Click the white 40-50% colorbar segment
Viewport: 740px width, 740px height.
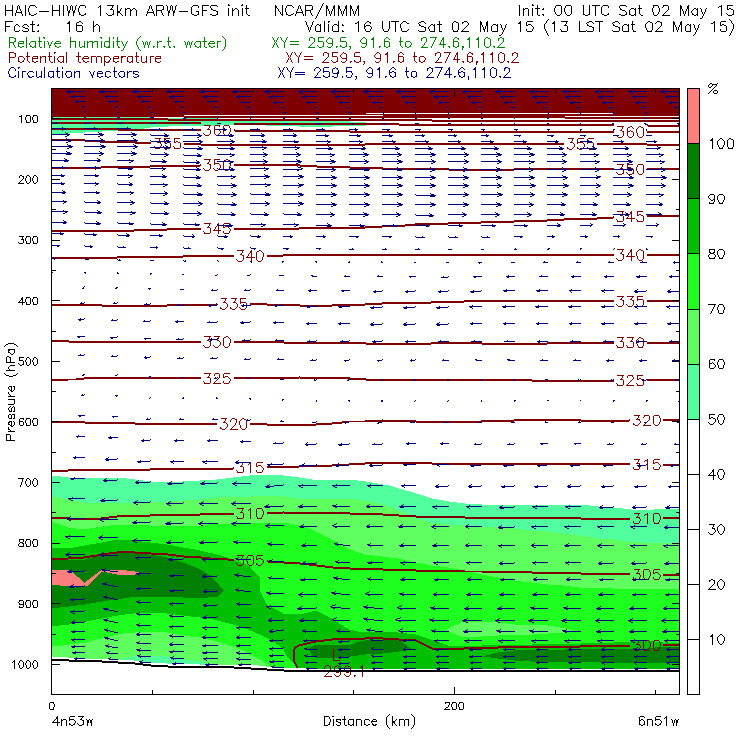click(693, 446)
